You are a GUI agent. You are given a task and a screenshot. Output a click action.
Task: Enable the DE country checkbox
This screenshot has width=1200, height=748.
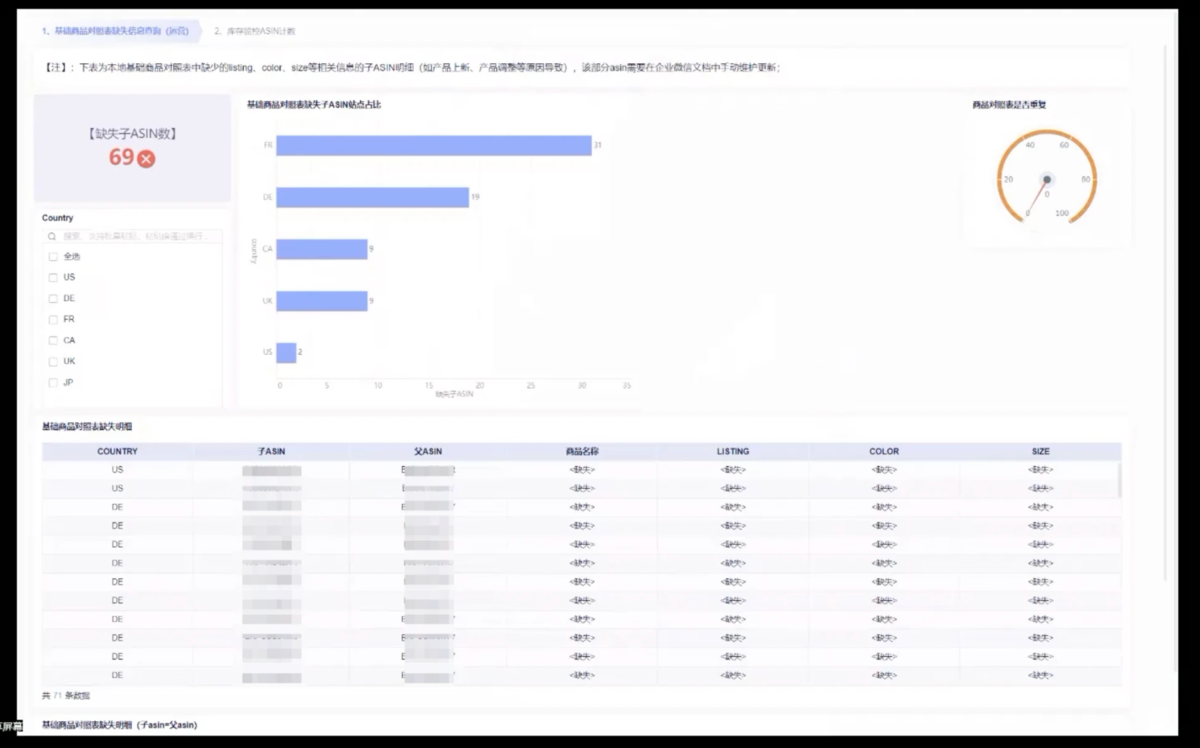click(53, 299)
